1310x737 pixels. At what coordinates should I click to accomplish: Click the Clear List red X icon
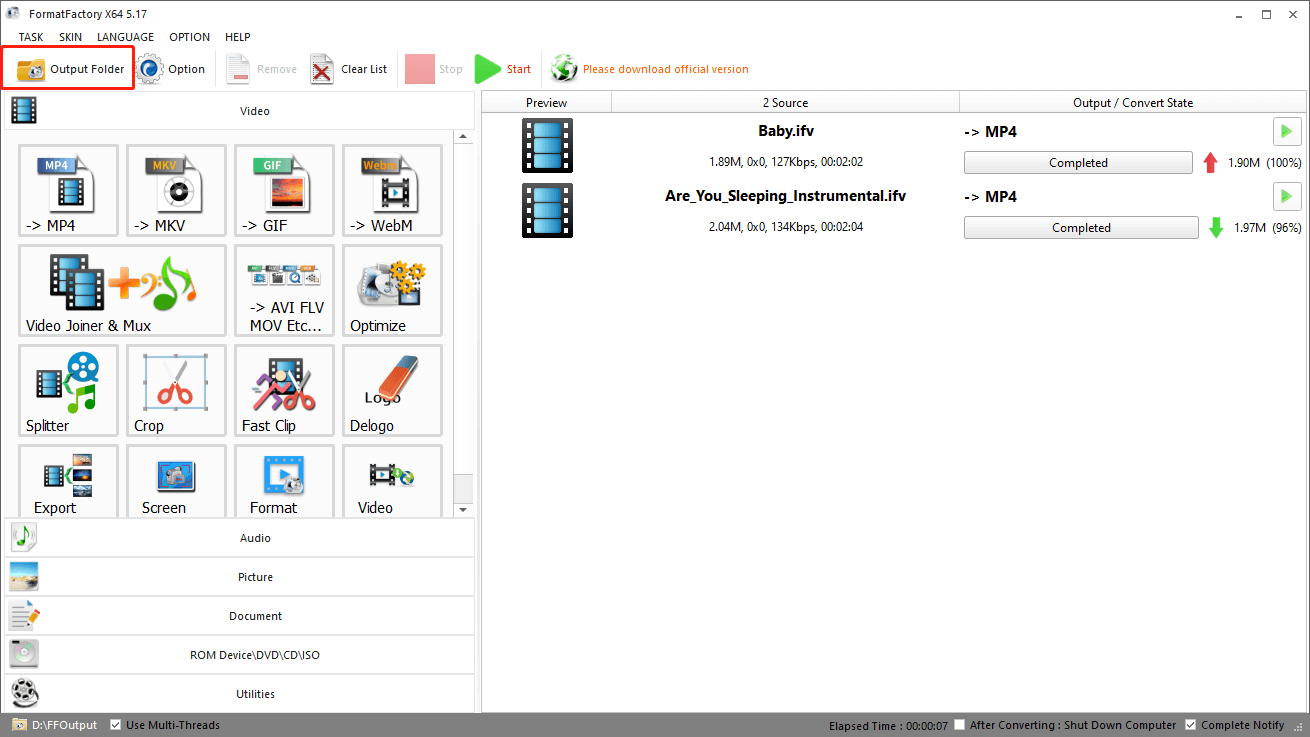tap(322, 69)
